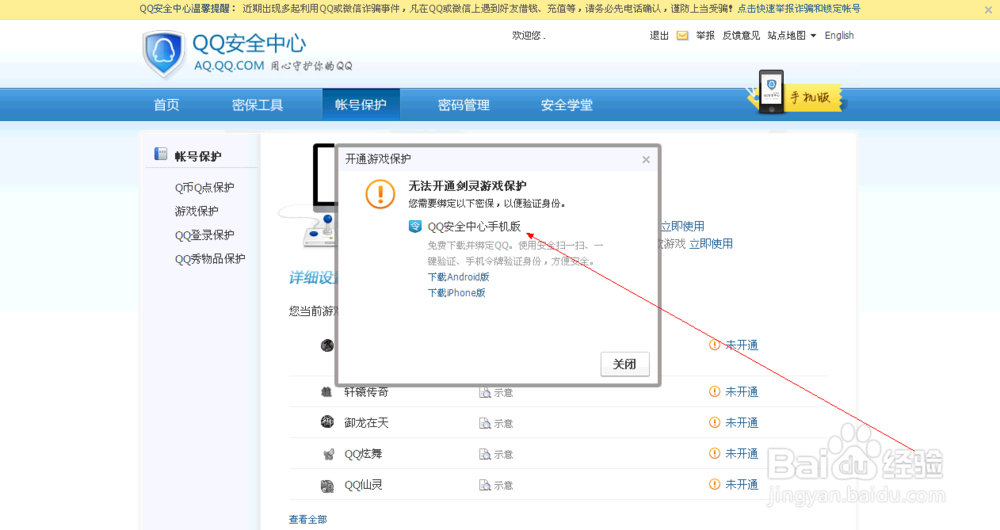Open the 首页 nav tab
The height and width of the screenshot is (530, 1000).
(166, 105)
